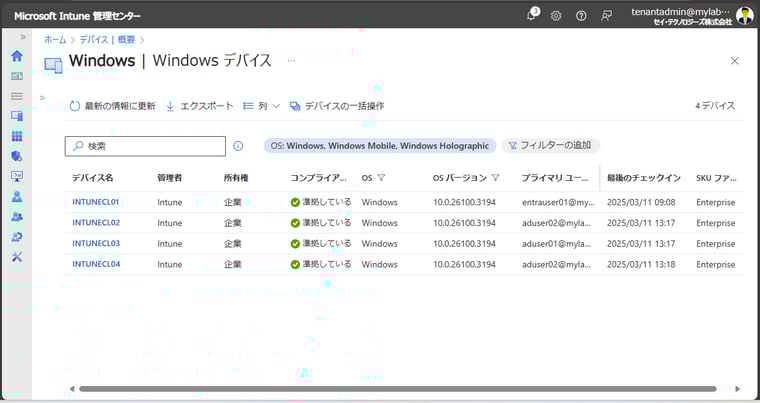Click the info icon beside search

pos(238,146)
